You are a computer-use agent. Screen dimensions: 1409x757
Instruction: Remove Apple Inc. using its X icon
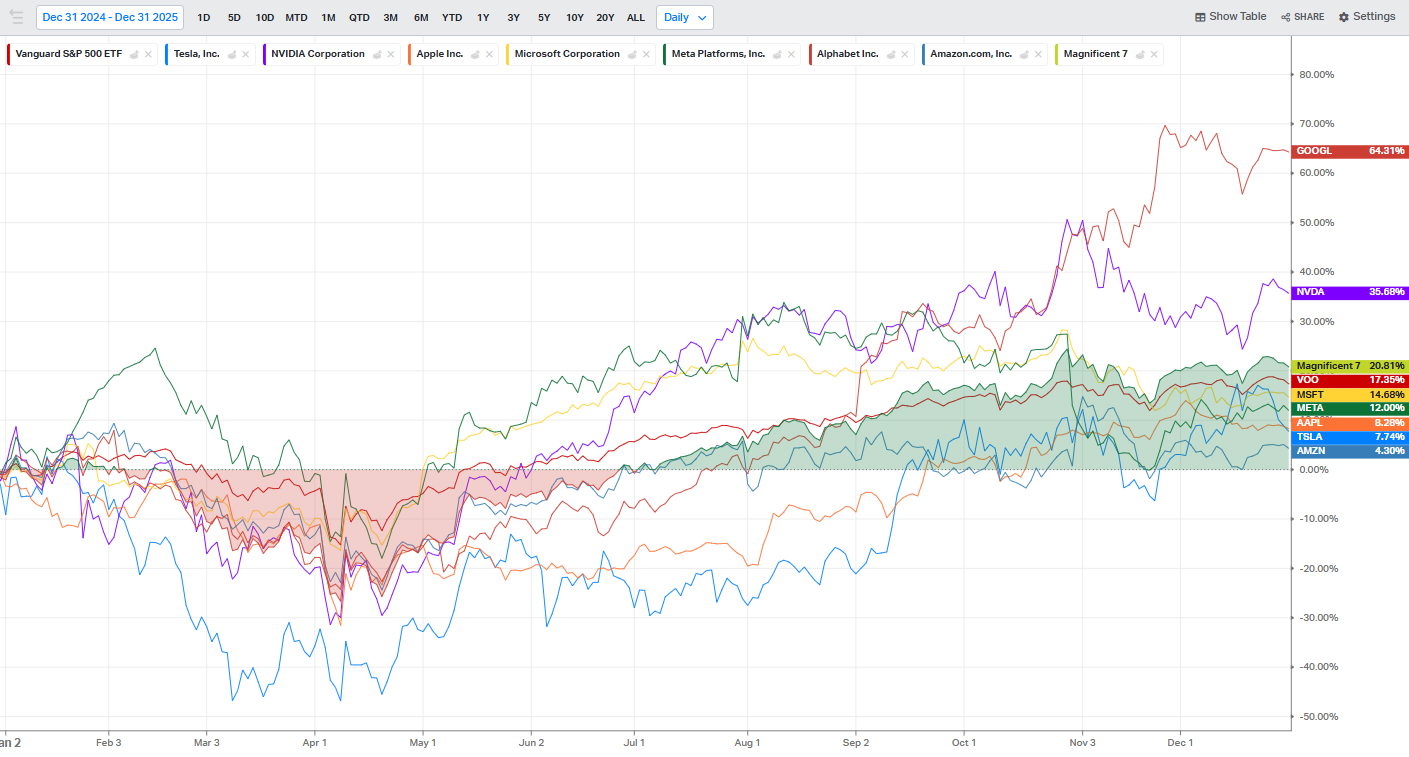pos(489,54)
